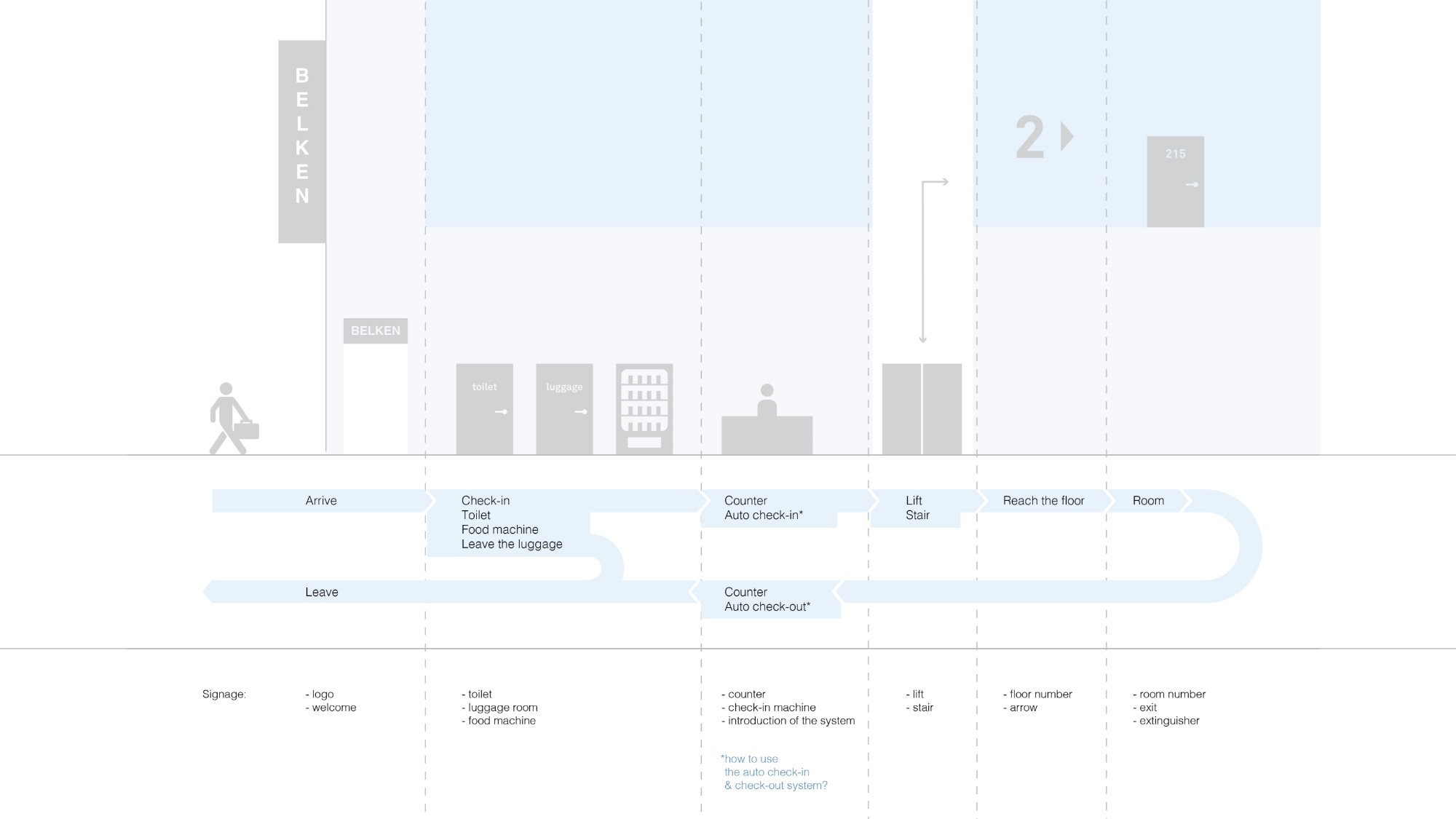Viewport: 1456px width, 819px height.
Task: Click the Lift Stair journey step
Action: coord(917,508)
